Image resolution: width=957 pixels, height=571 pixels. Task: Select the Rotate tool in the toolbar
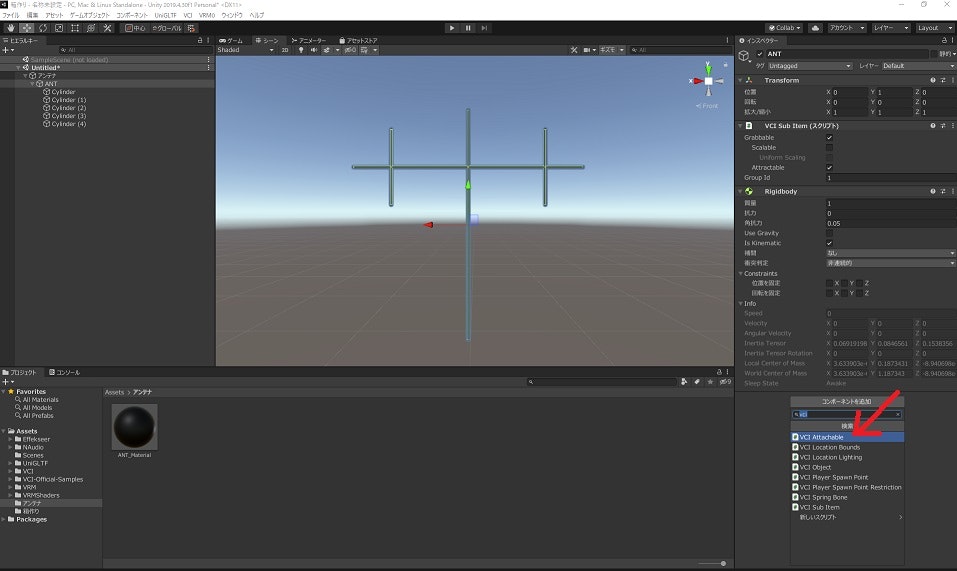click(43, 28)
